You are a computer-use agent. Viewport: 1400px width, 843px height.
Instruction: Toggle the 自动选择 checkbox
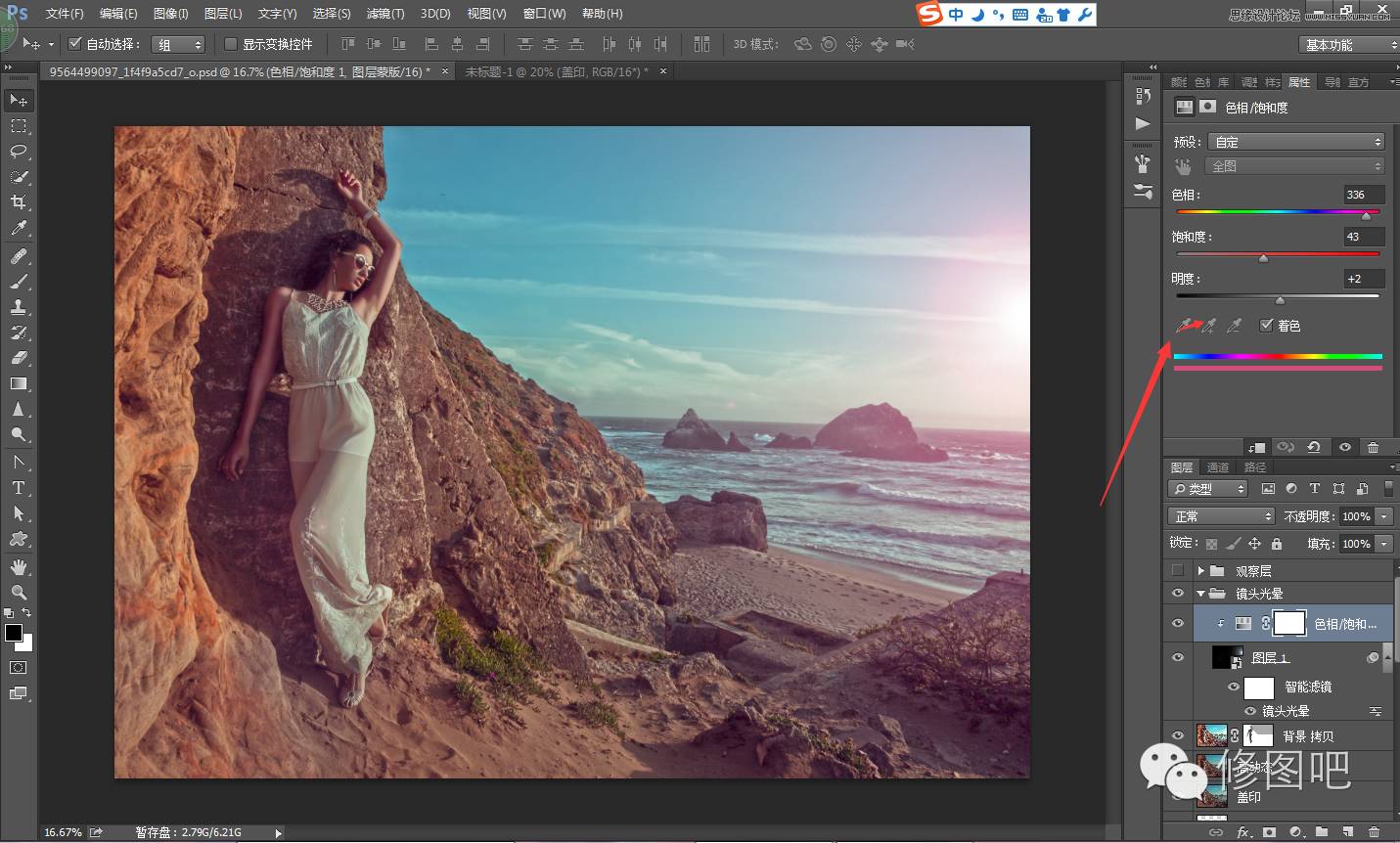74,44
